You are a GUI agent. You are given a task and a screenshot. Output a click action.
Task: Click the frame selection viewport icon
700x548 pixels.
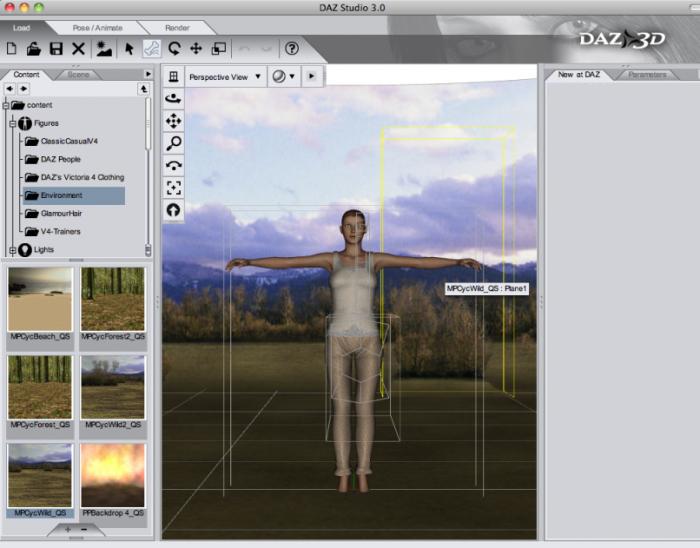[x=174, y=188]
